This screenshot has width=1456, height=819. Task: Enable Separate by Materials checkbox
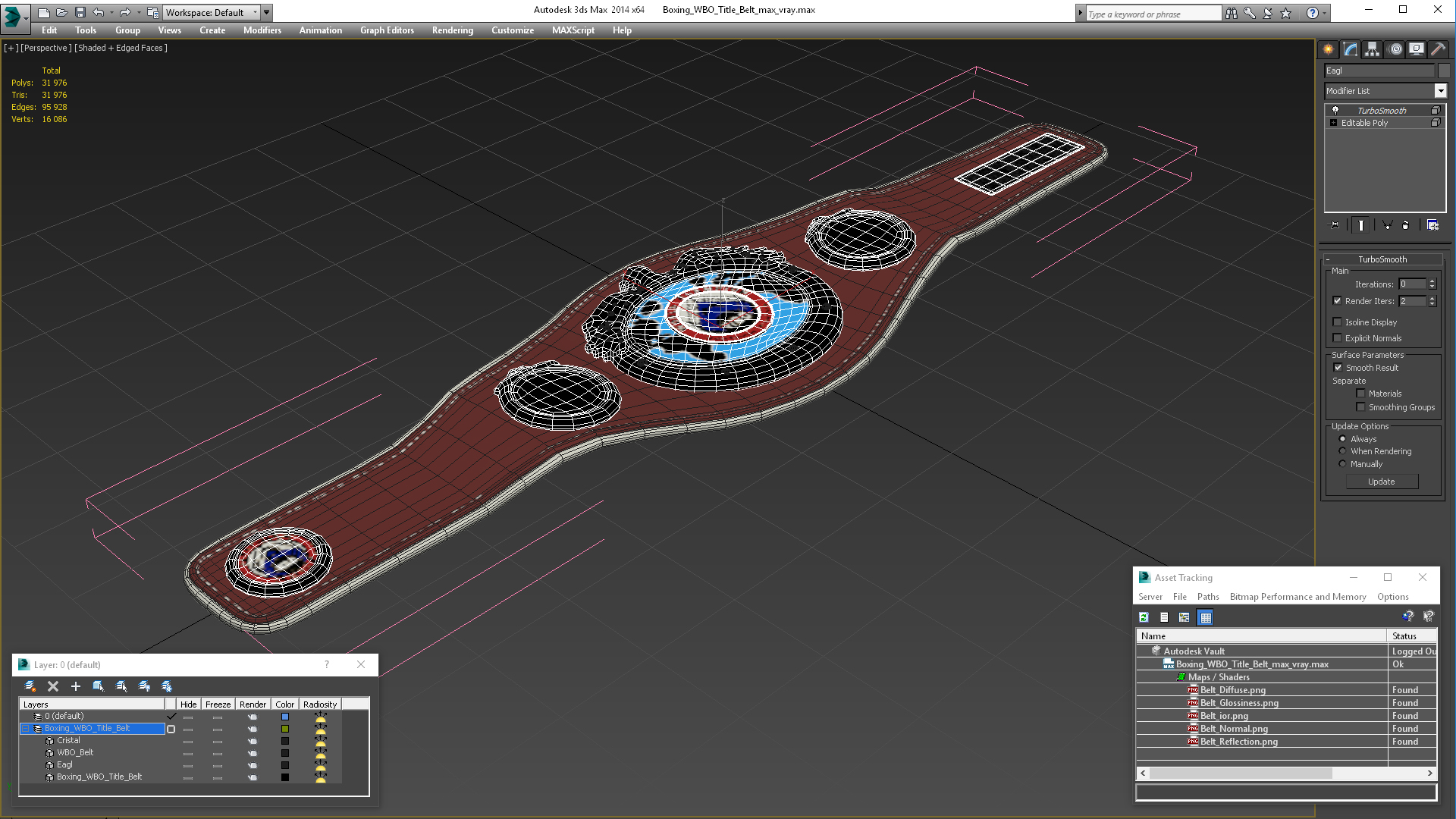[1361, 394]
